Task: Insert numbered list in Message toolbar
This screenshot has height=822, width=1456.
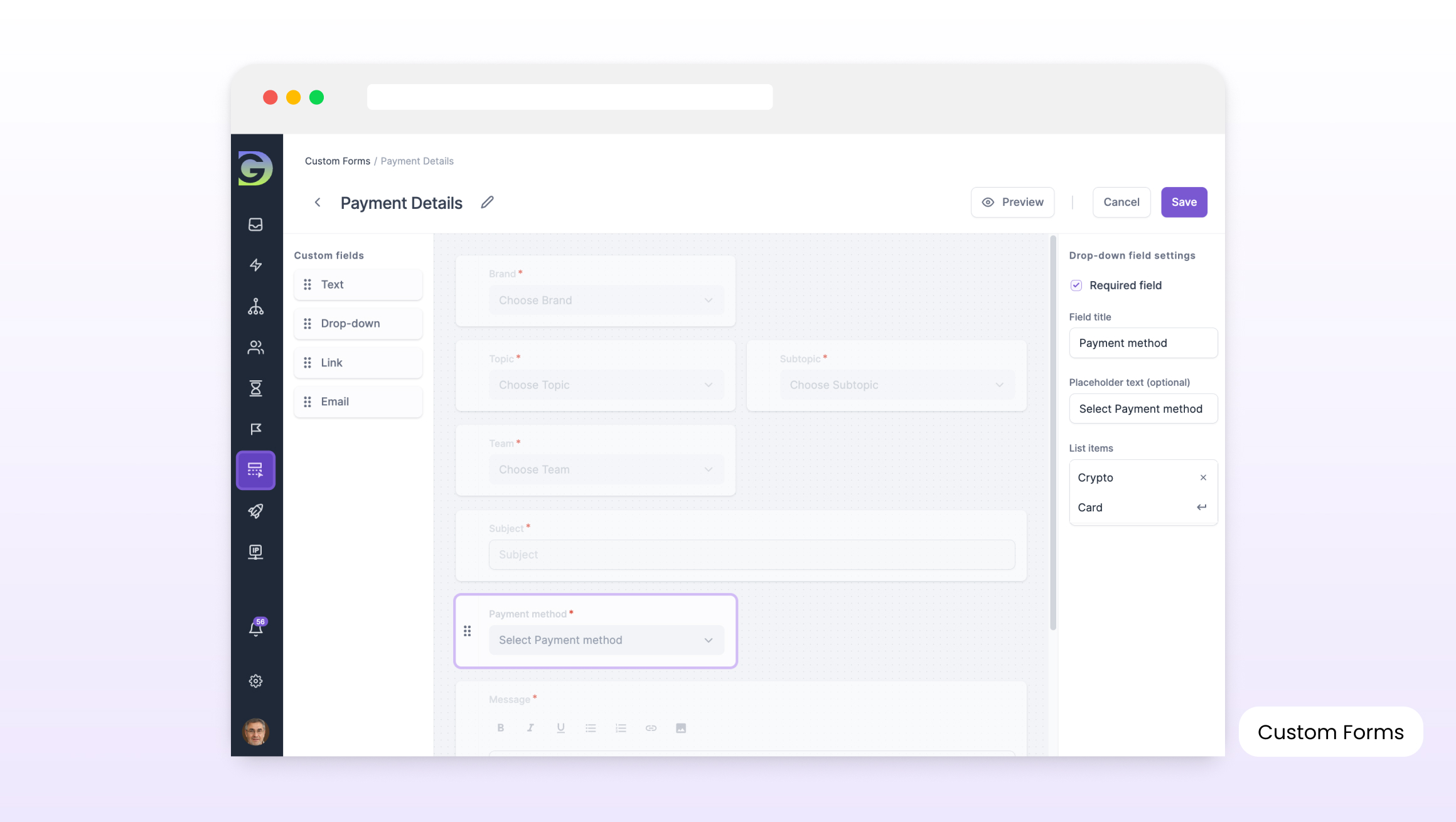Action: pos(621,728)
